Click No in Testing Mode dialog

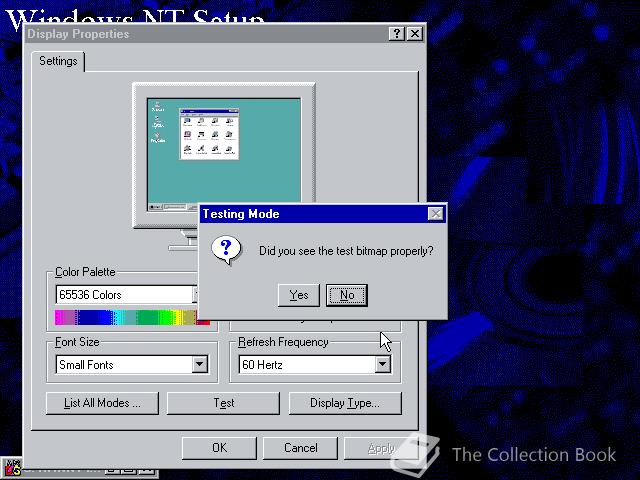[347, 295]
